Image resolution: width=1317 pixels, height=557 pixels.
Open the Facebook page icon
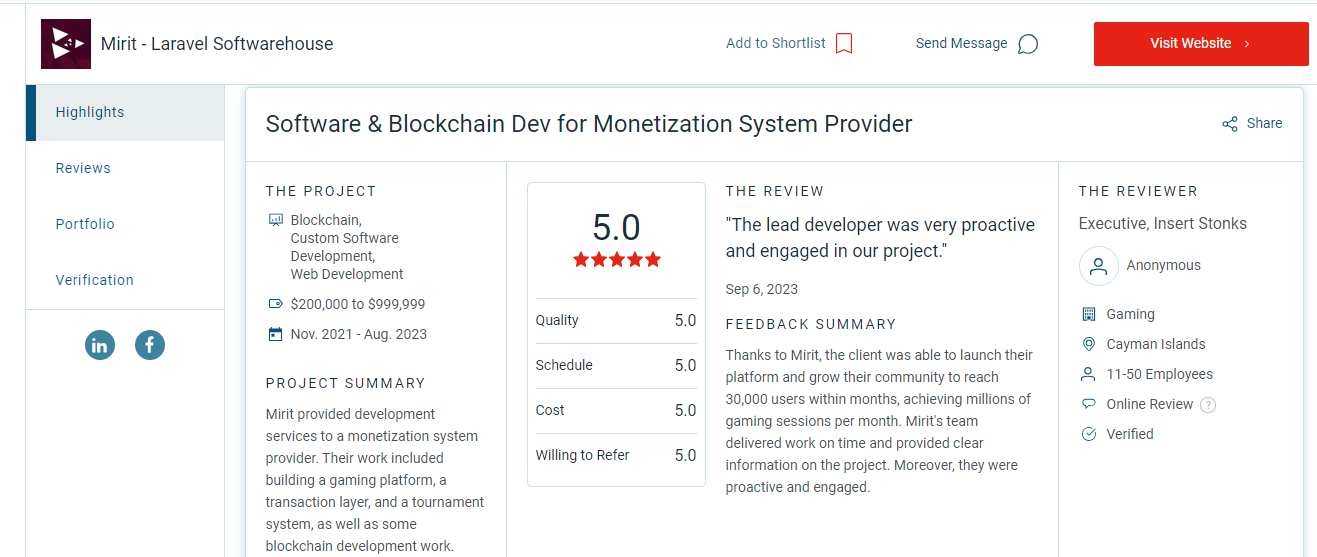[150, 346]
